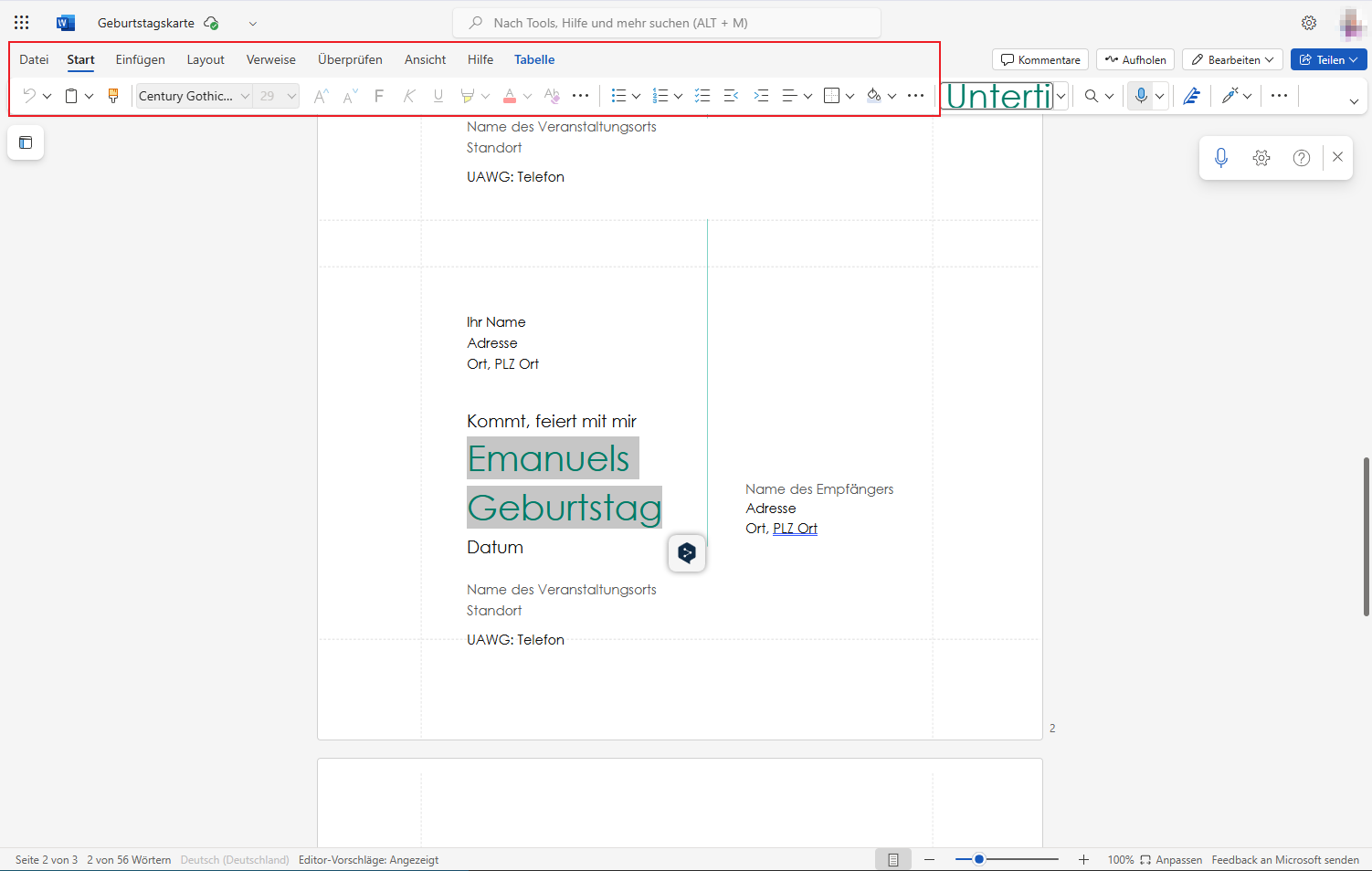Open more paragraph options ellipsis
This screenshot has width=1372, height=871.
pos(916,96)
